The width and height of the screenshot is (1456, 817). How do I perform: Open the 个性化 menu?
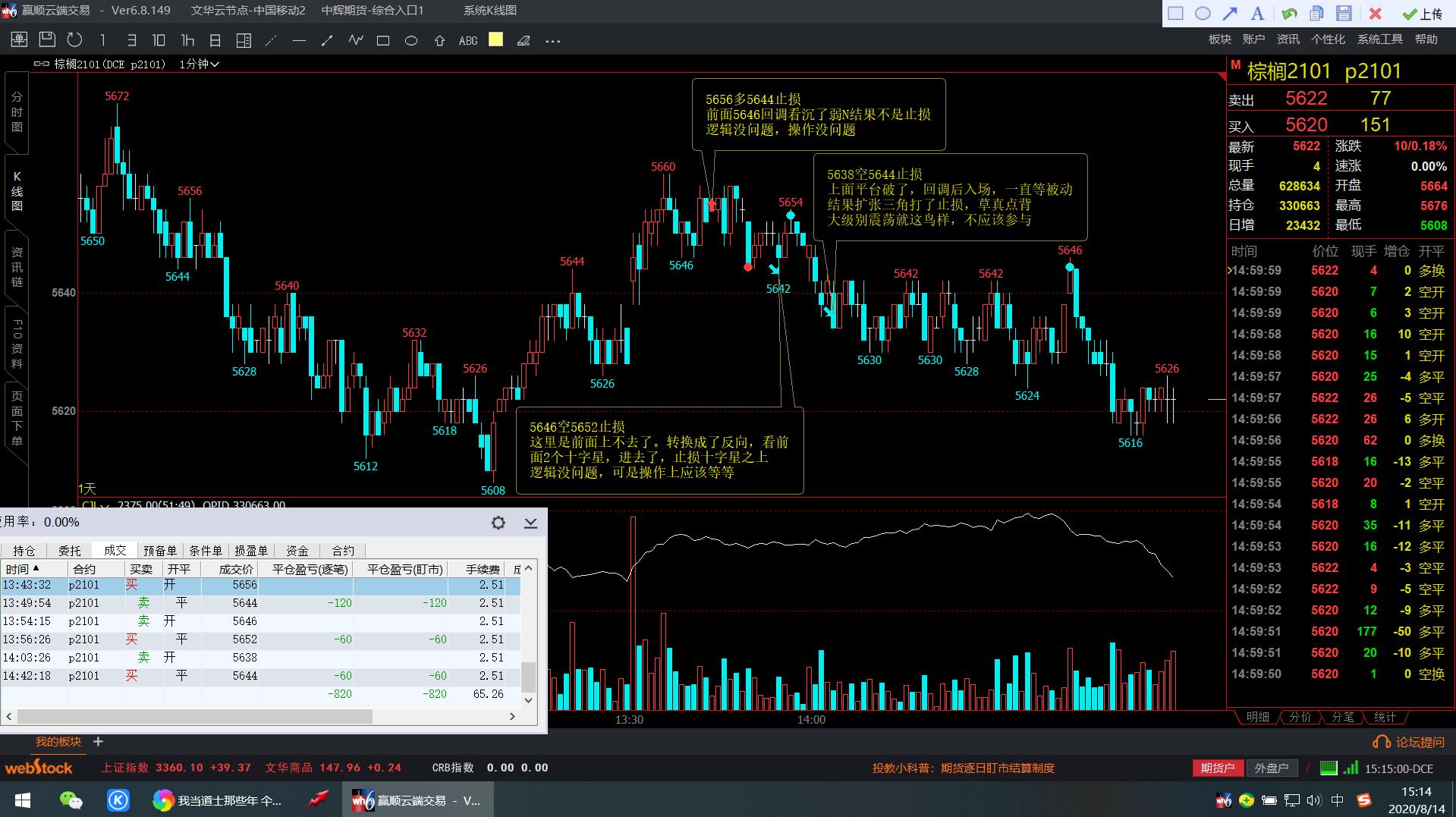[1328, 39]
